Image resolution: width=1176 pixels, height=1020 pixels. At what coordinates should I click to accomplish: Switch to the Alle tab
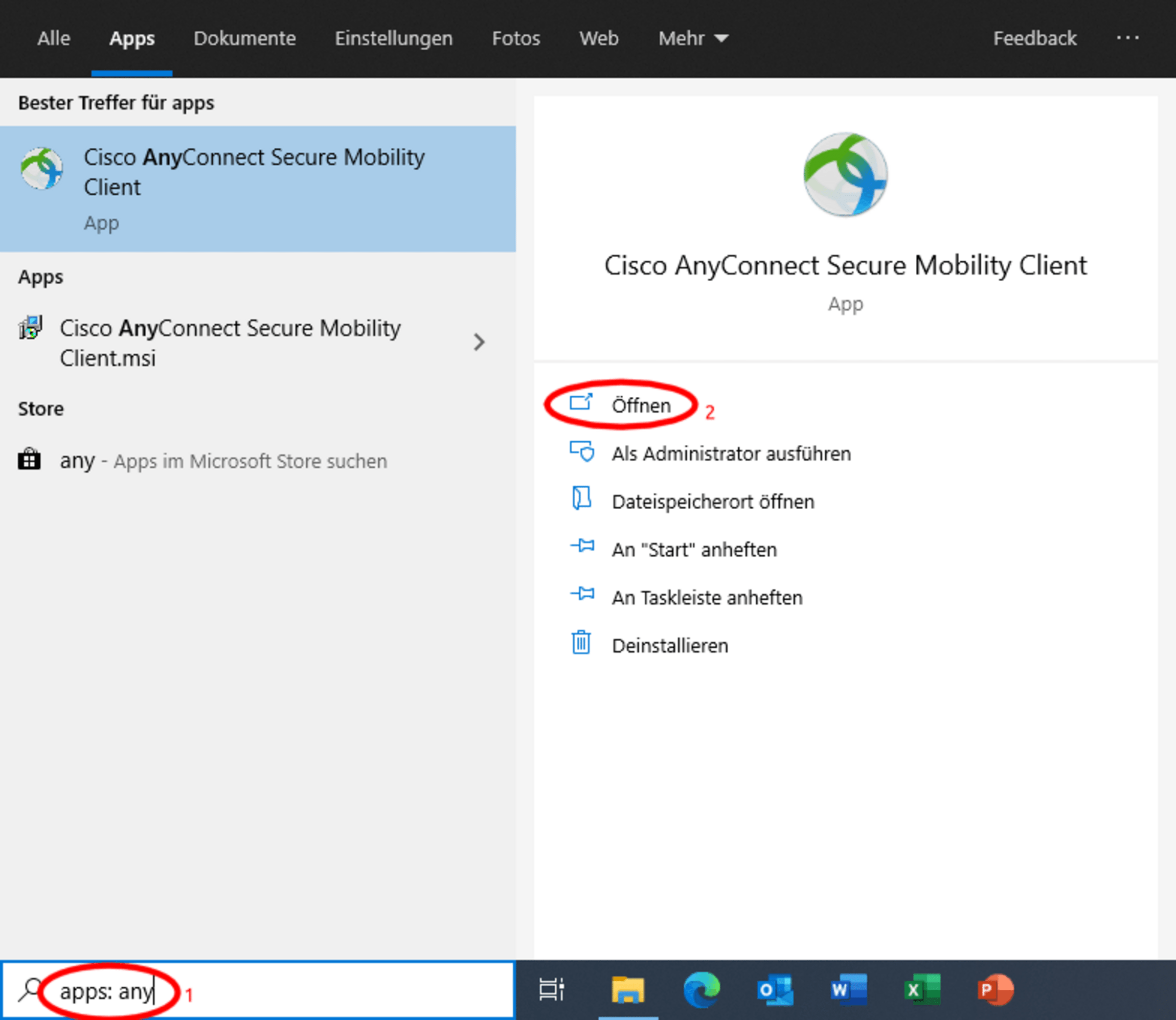(x=54, y=38)
